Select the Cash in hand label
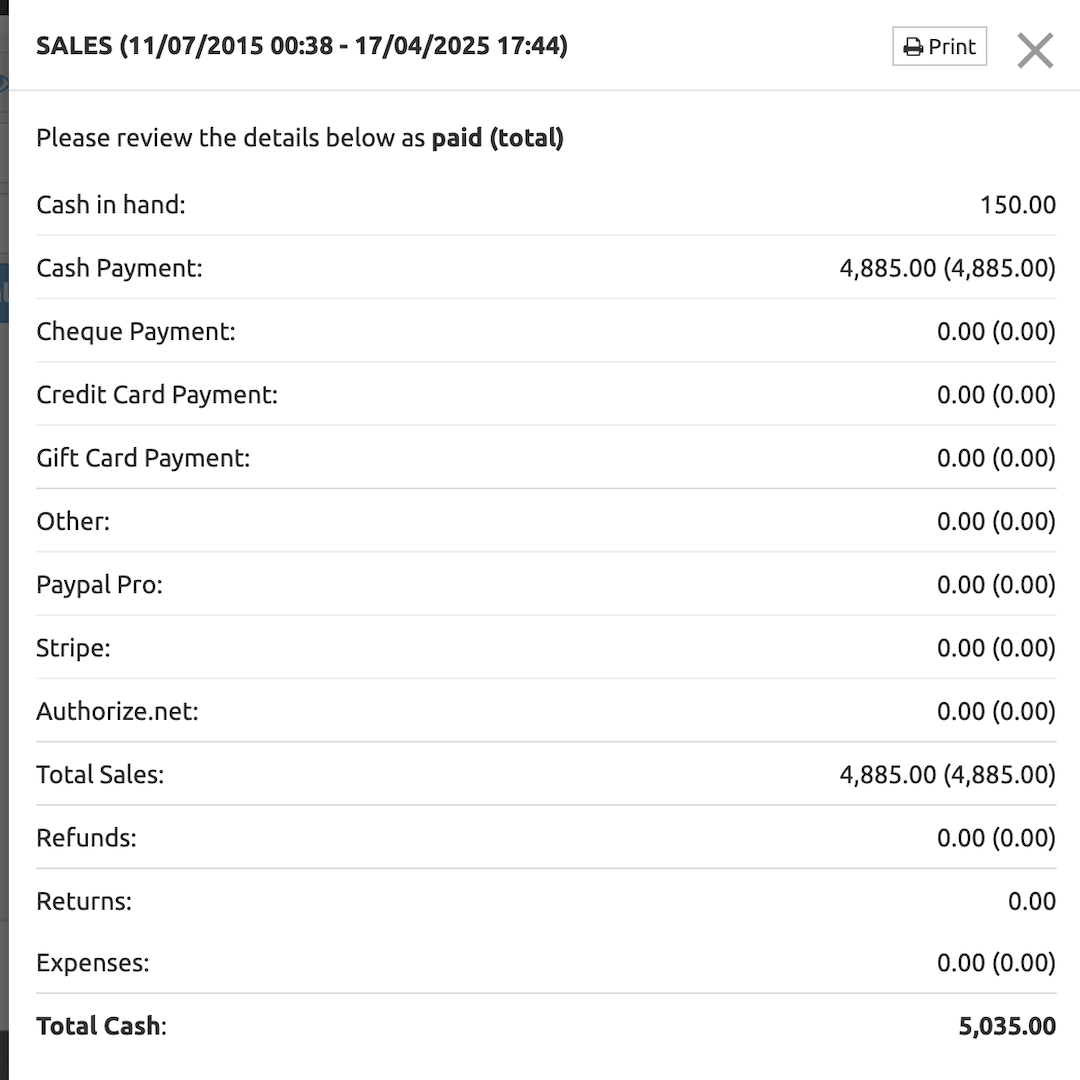The image size is (1080, 1080). 111,205
